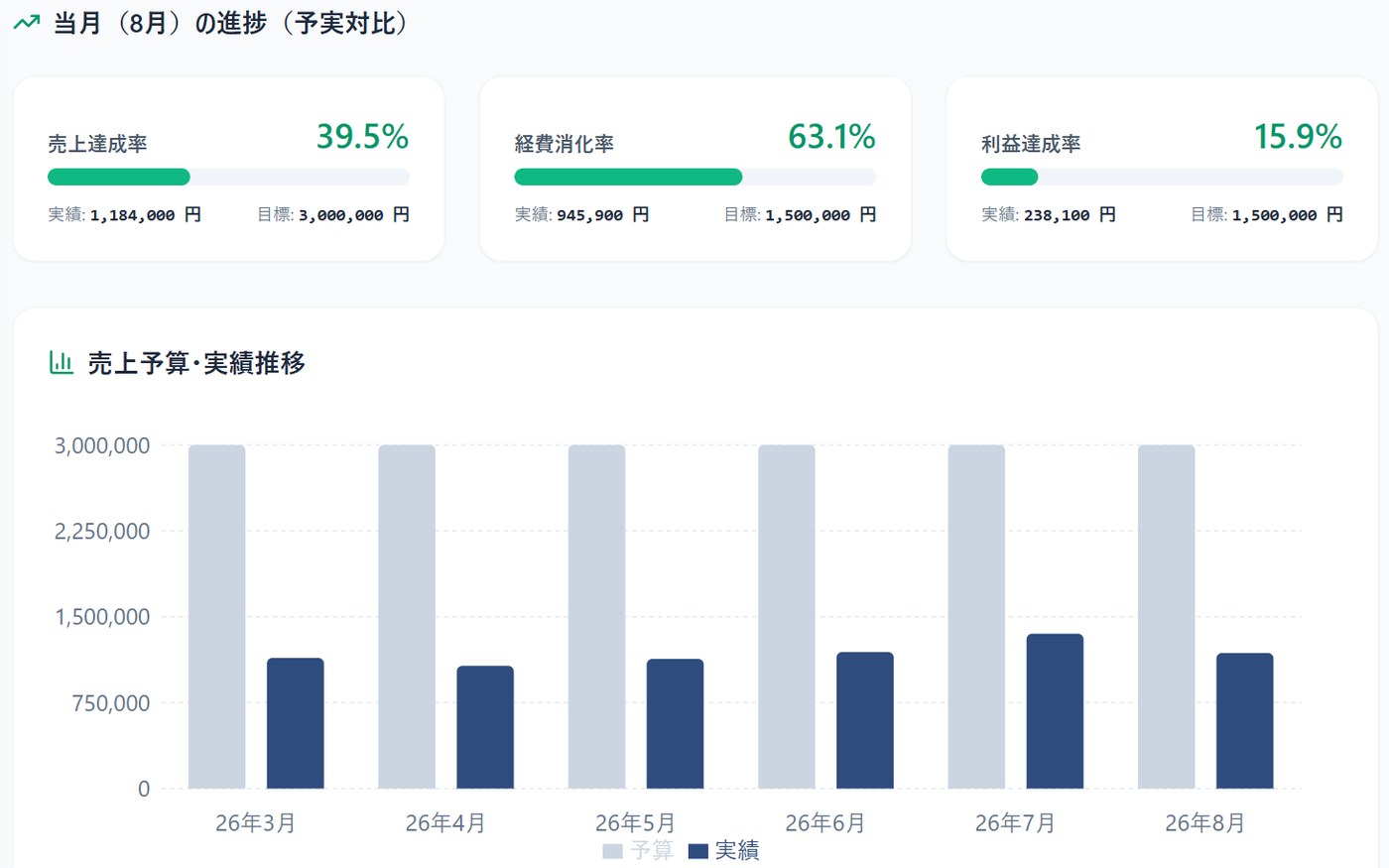The height and width of the screenshot is (868, 1389).
Task: Select the 15.9% profit achievement value
Action: point(1298,137)
